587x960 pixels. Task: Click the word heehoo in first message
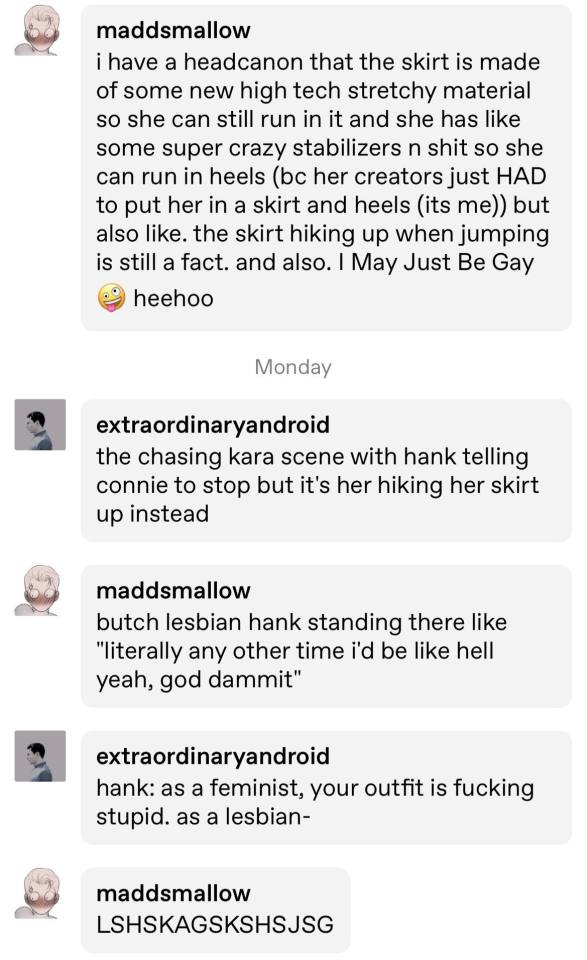(173, 298)
